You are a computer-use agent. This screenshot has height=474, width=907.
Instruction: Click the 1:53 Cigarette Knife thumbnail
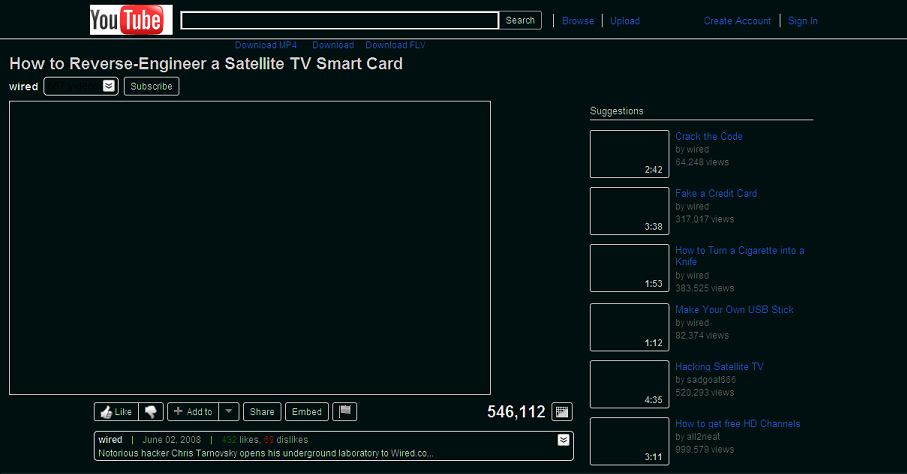tap(629, 268)
